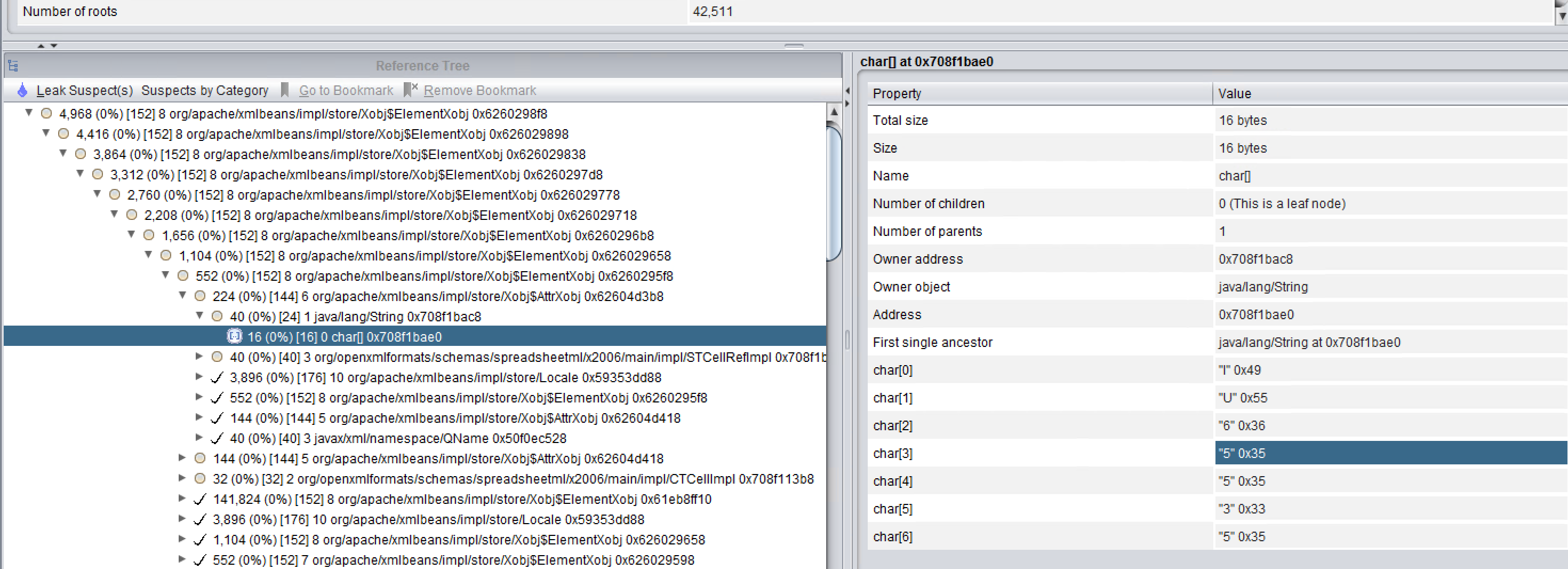This screenshot has width=1568, height=569.
Task: Click circle icon of the 4,968 ElementXobj root node
Action: click(x=47, y=113)
